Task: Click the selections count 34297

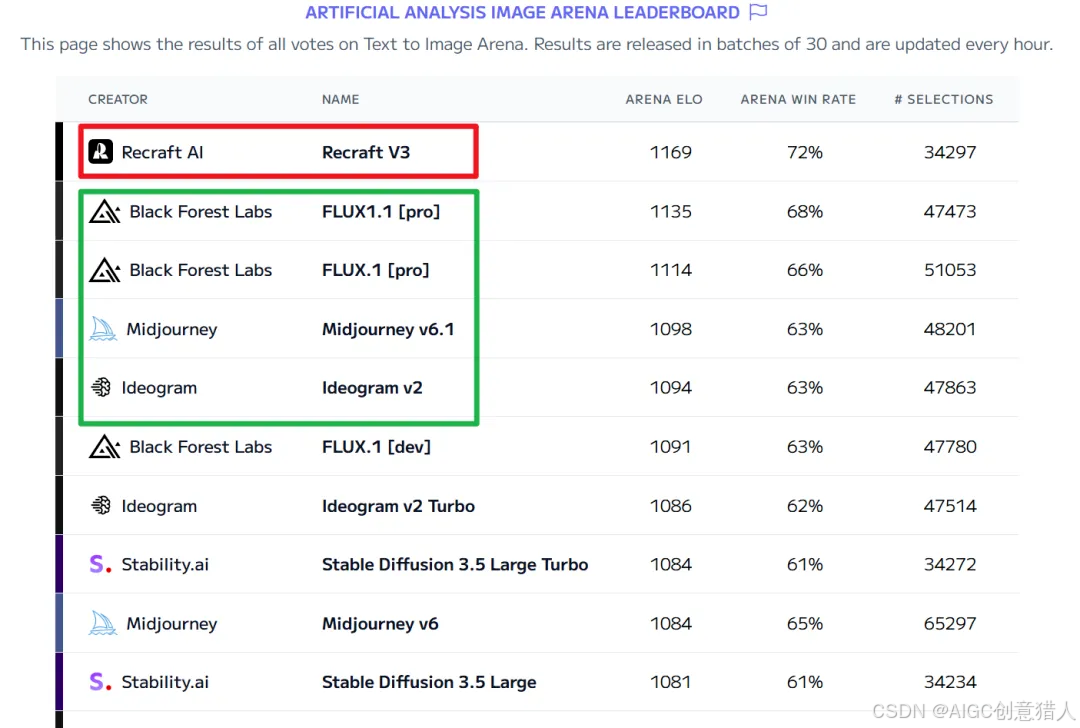Action: point(950,152)
